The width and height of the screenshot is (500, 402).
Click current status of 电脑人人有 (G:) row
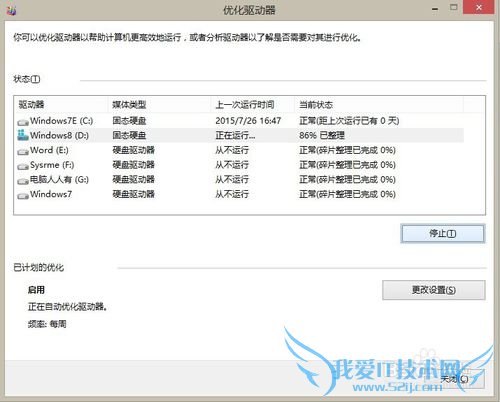coord(347,179)
